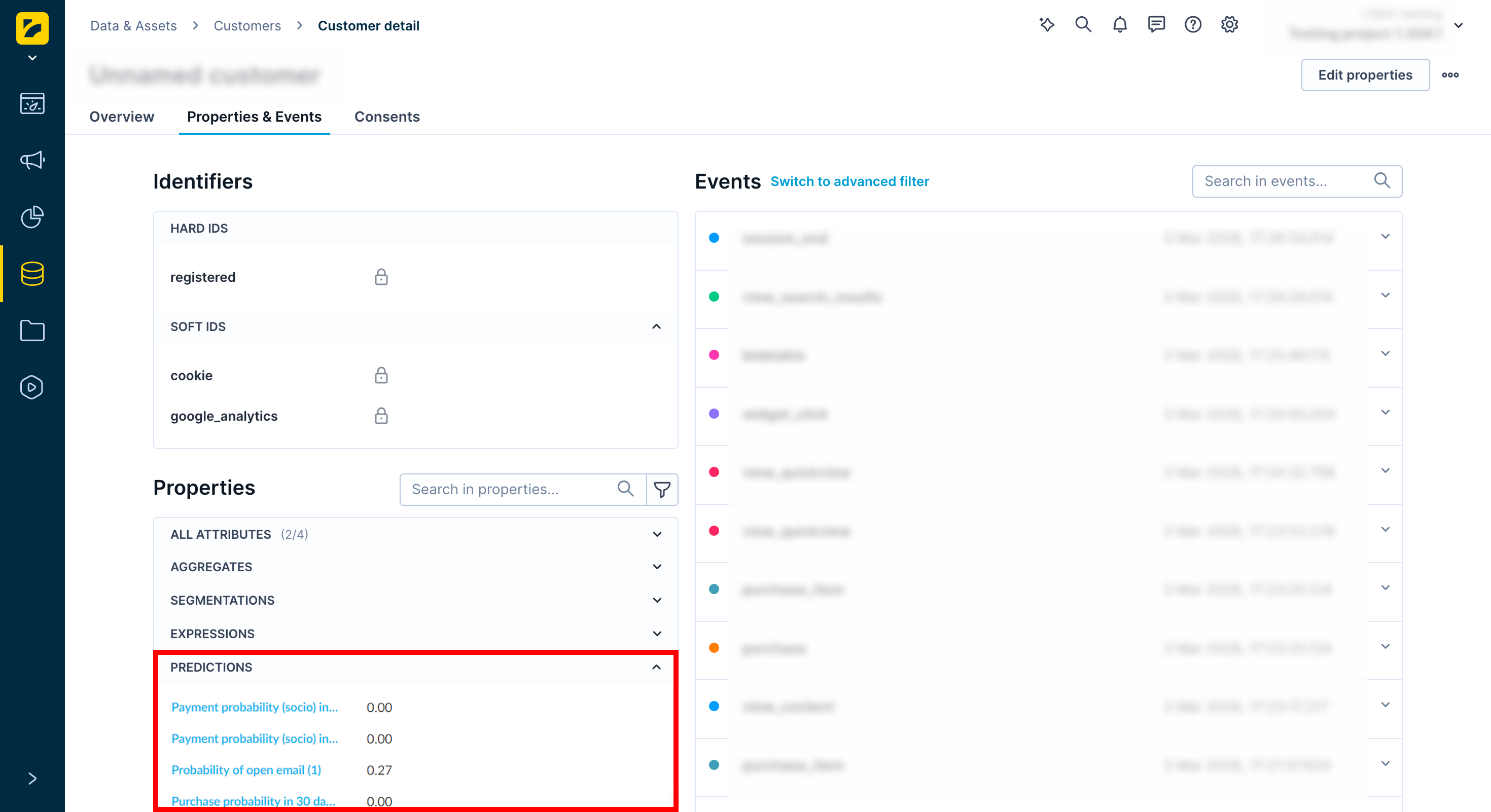Click Switch to advanced filter link
The width and height of the screenshot is (1491, 812).
tap(849, 181)
